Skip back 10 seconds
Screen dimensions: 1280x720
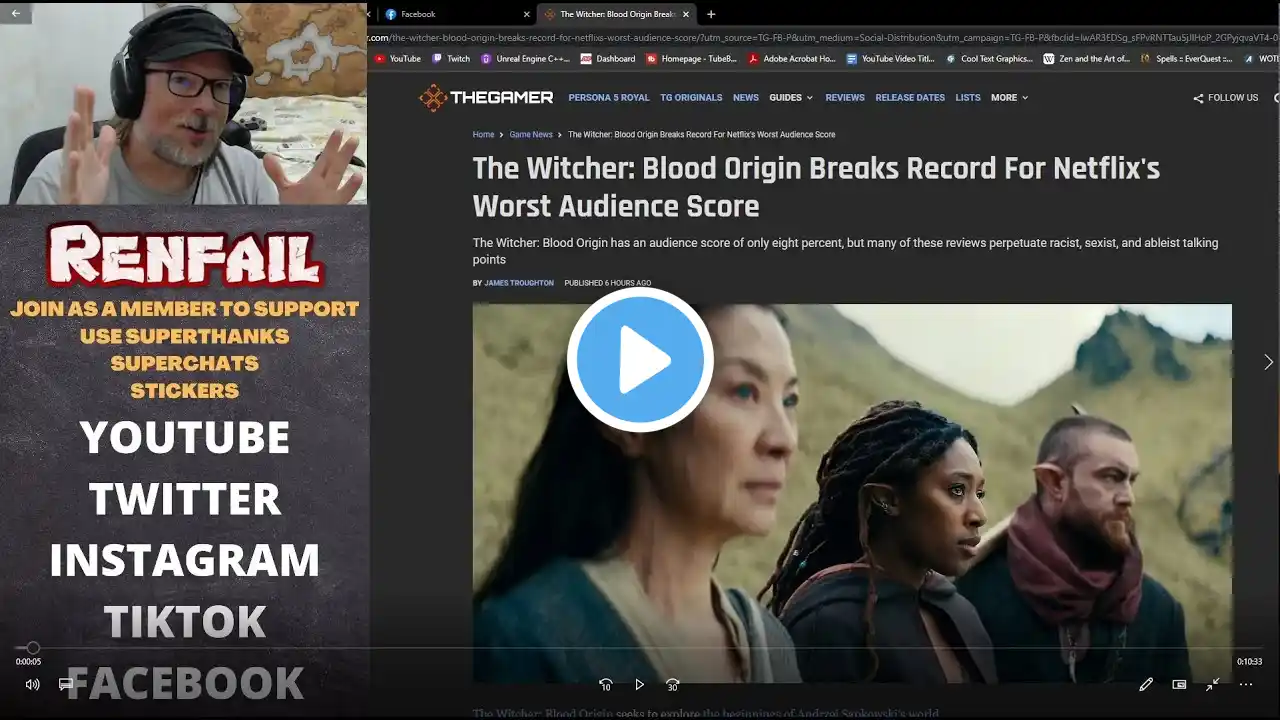605,685
